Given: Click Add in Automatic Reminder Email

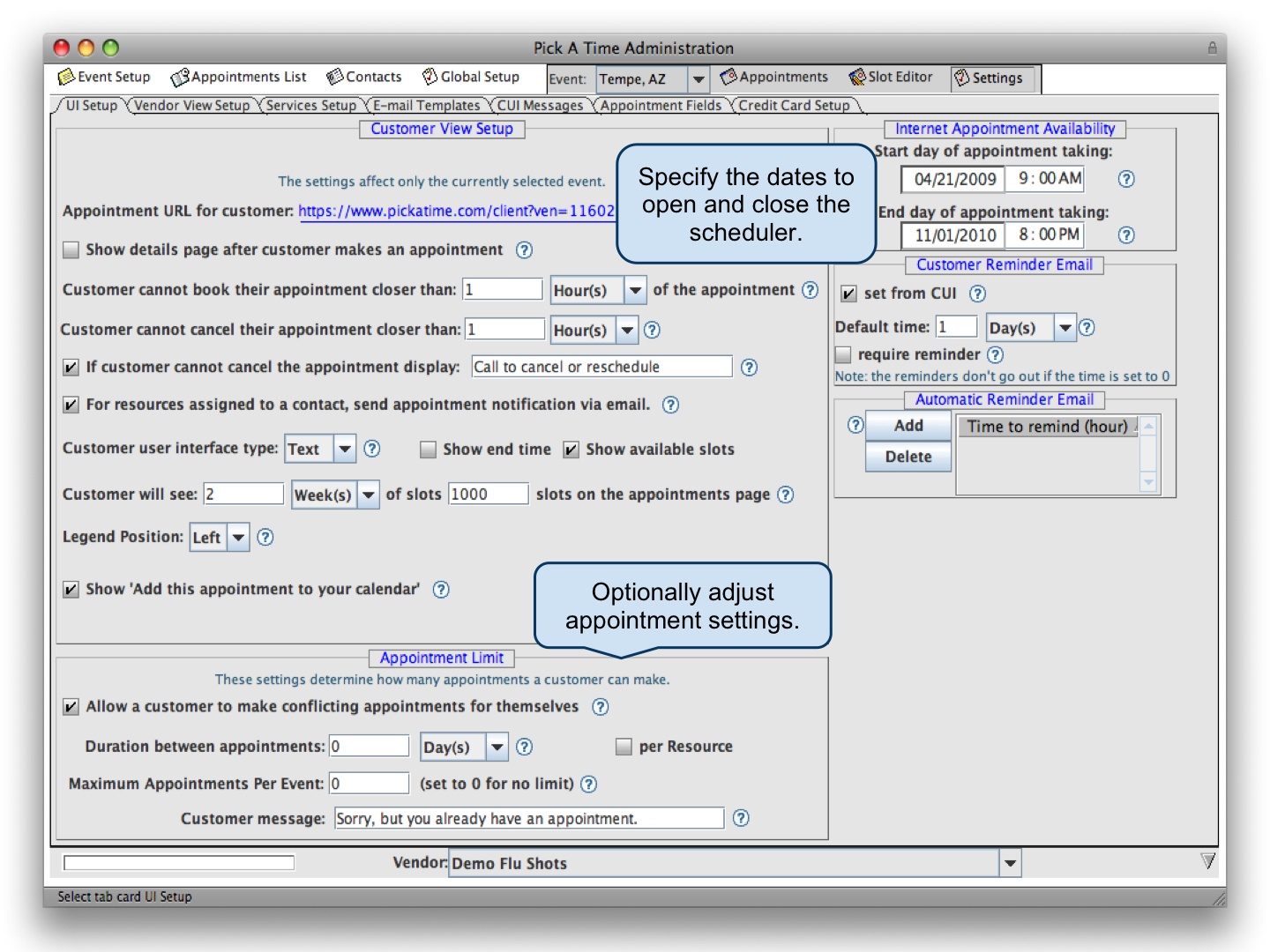Looking at the screenshot, I should [x=908, y=426].
